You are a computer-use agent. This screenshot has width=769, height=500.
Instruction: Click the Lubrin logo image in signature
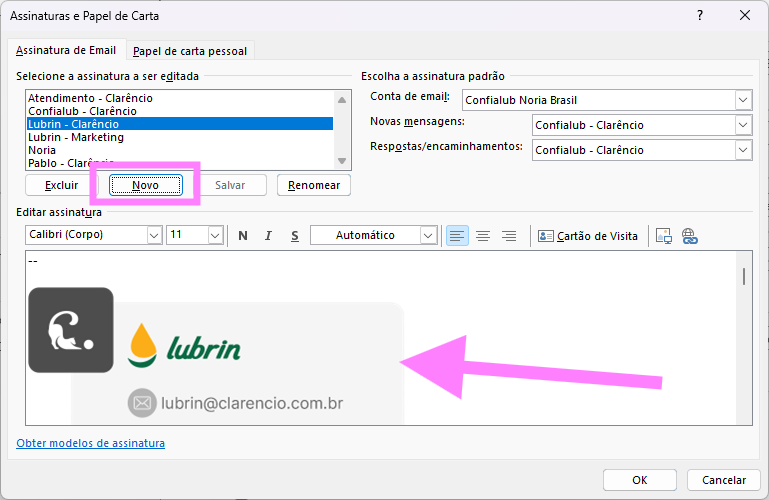184,346
